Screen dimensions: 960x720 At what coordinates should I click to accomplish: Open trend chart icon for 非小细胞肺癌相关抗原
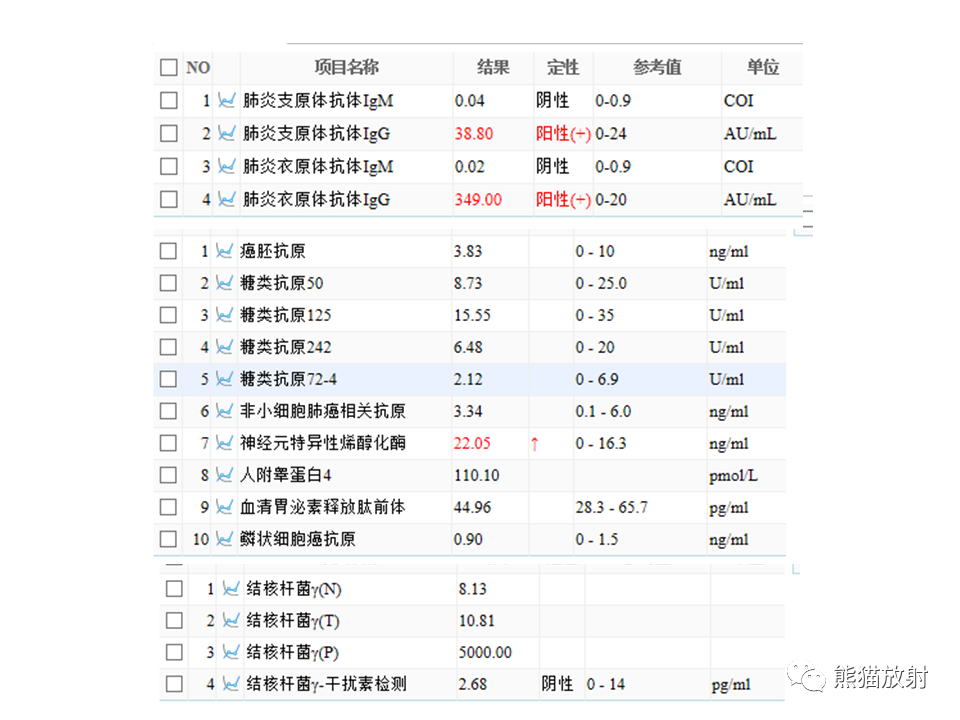[225, 411]
